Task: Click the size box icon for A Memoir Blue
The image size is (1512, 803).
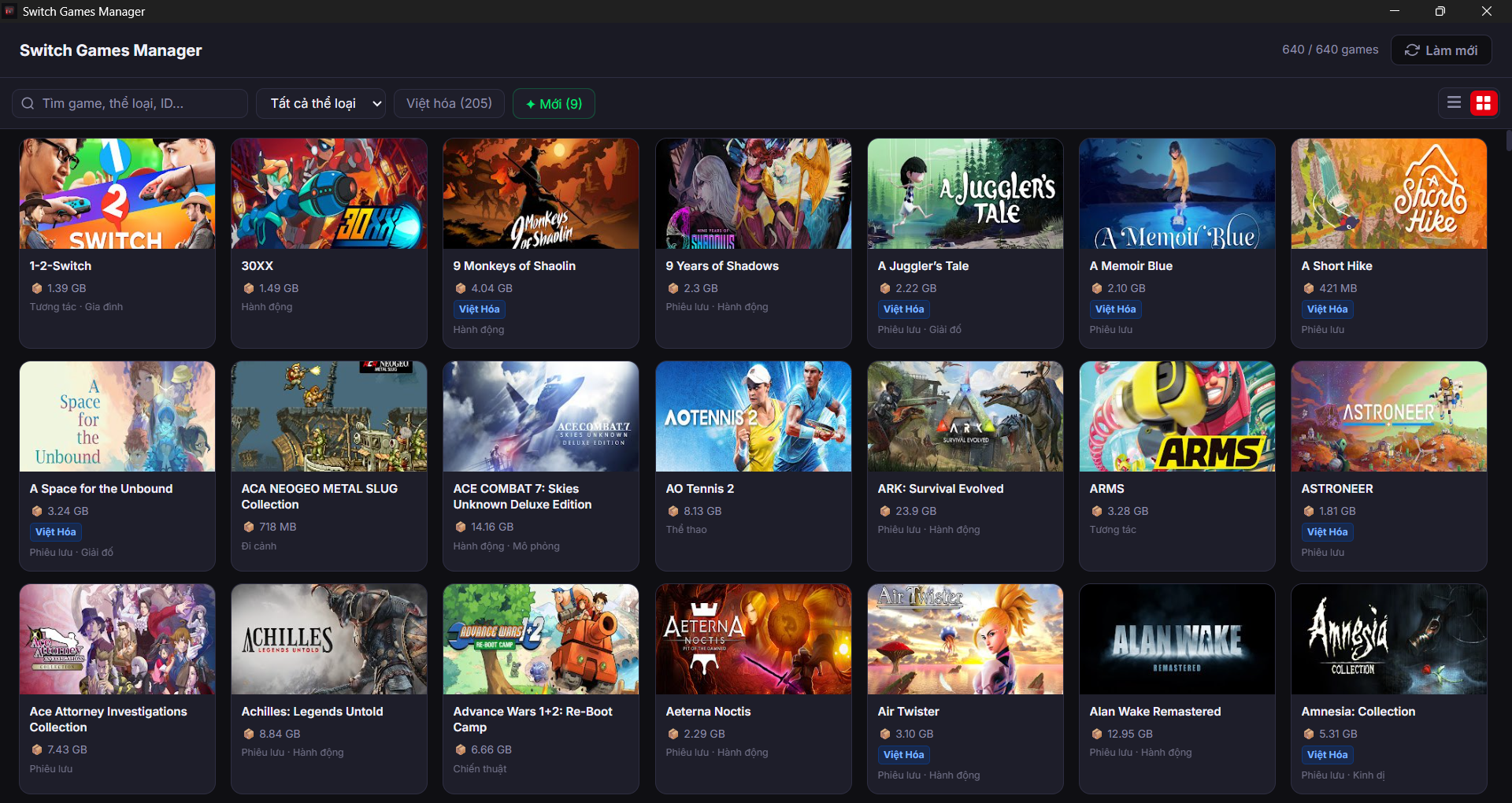Action: (x=1097, y=289)
